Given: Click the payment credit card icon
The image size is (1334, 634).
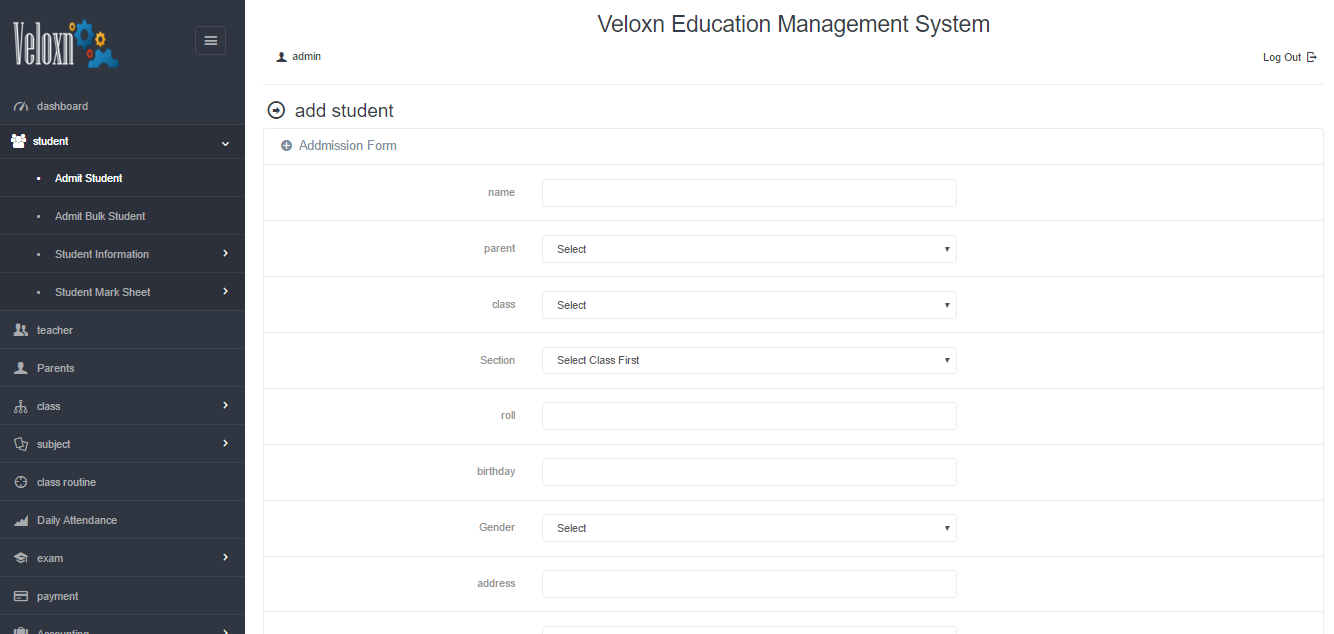Looking at the screenshot, I should pos(20,596).
